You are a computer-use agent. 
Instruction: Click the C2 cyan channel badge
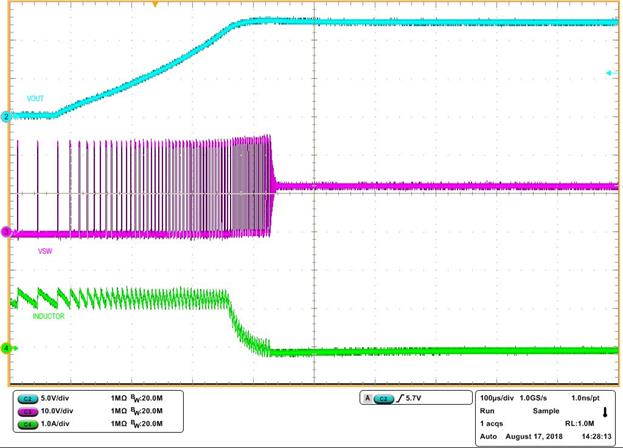click(x=25, y=399)
